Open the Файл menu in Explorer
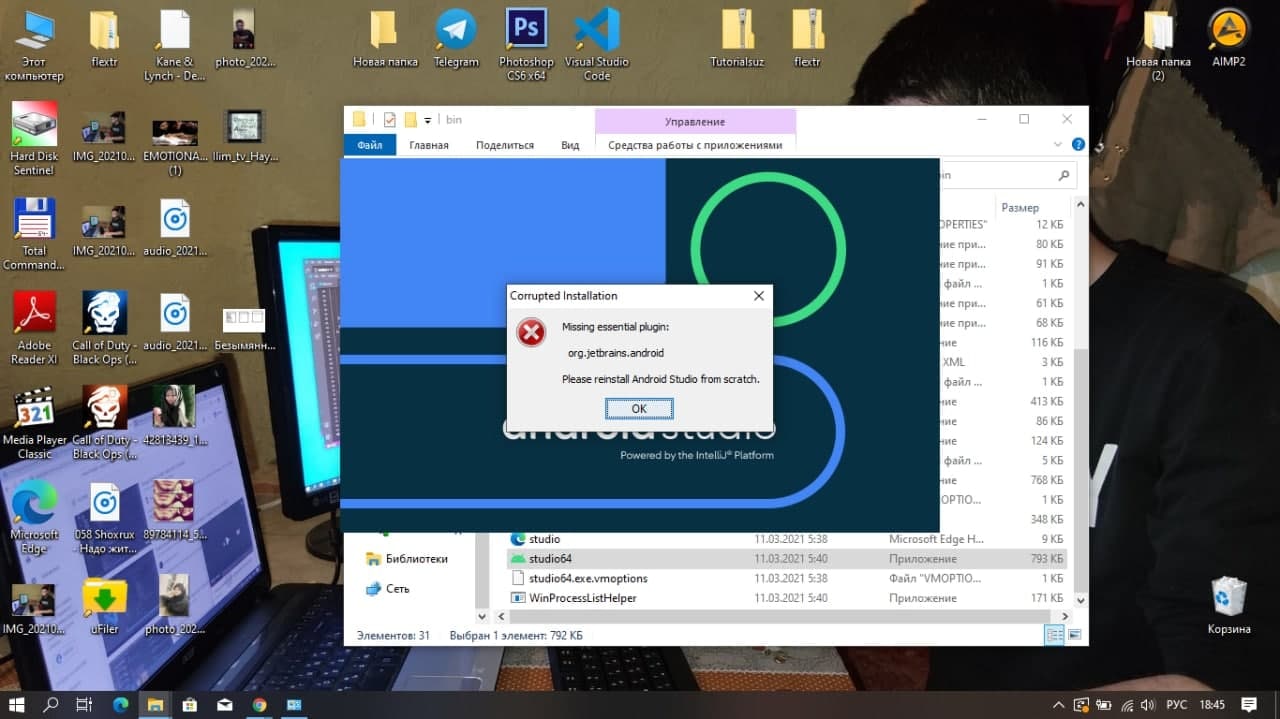 pos(369,145)
